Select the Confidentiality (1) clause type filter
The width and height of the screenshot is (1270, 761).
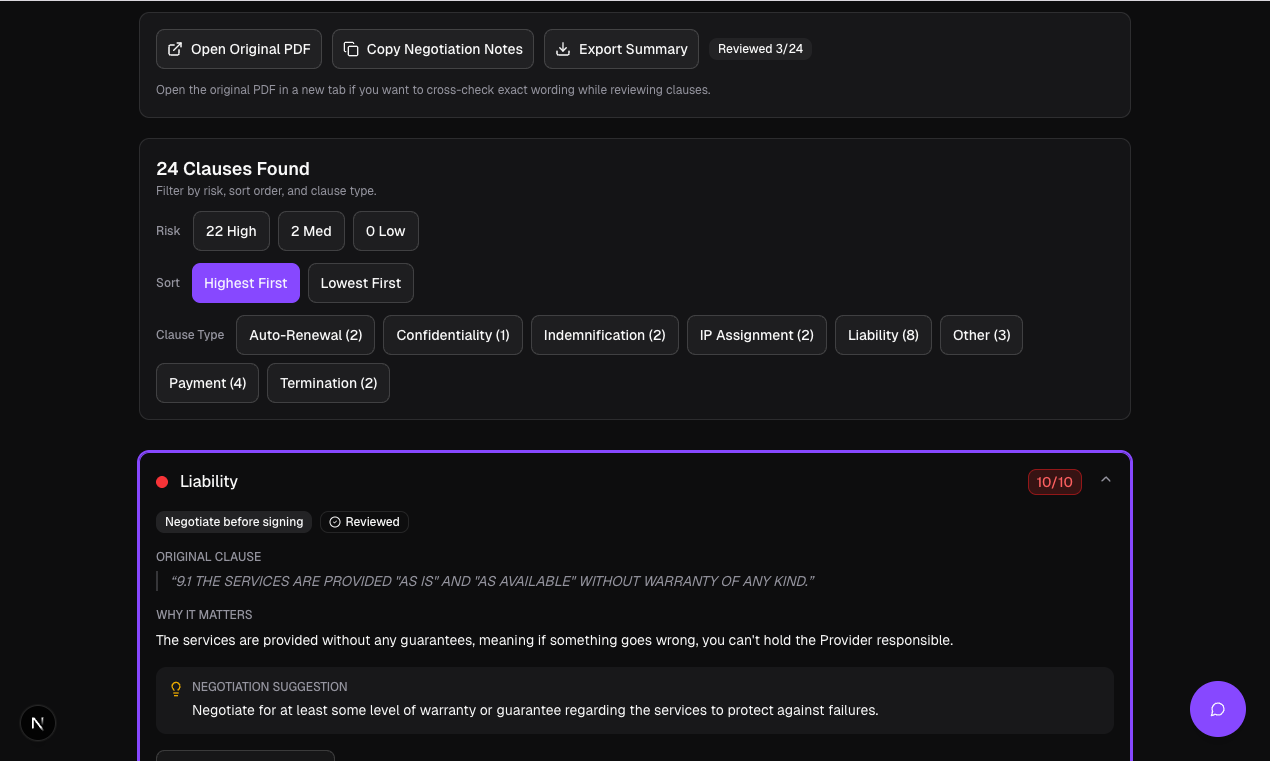click(452, 335)
